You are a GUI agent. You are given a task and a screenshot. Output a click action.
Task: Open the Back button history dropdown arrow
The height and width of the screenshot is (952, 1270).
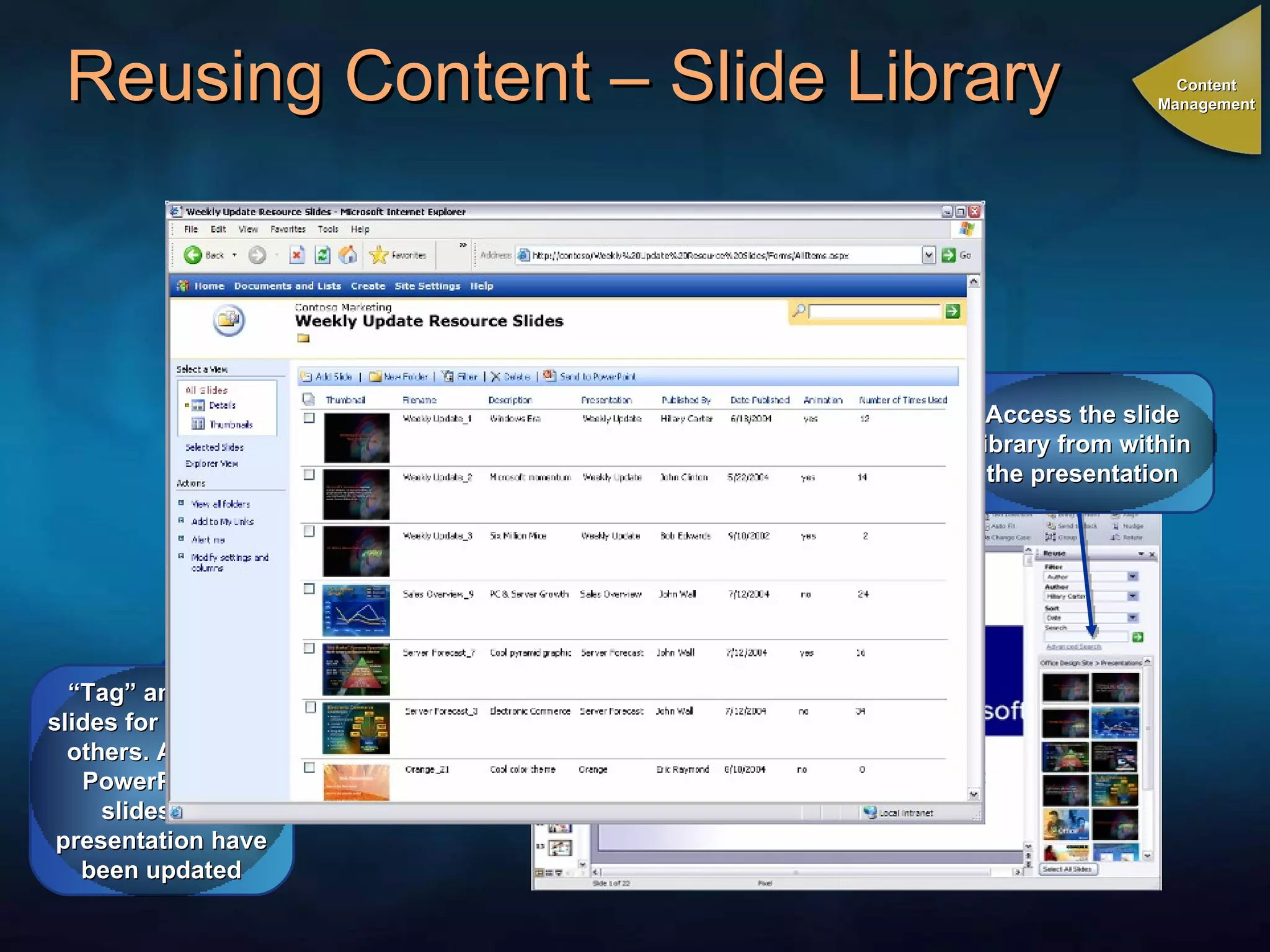[234, 255]
